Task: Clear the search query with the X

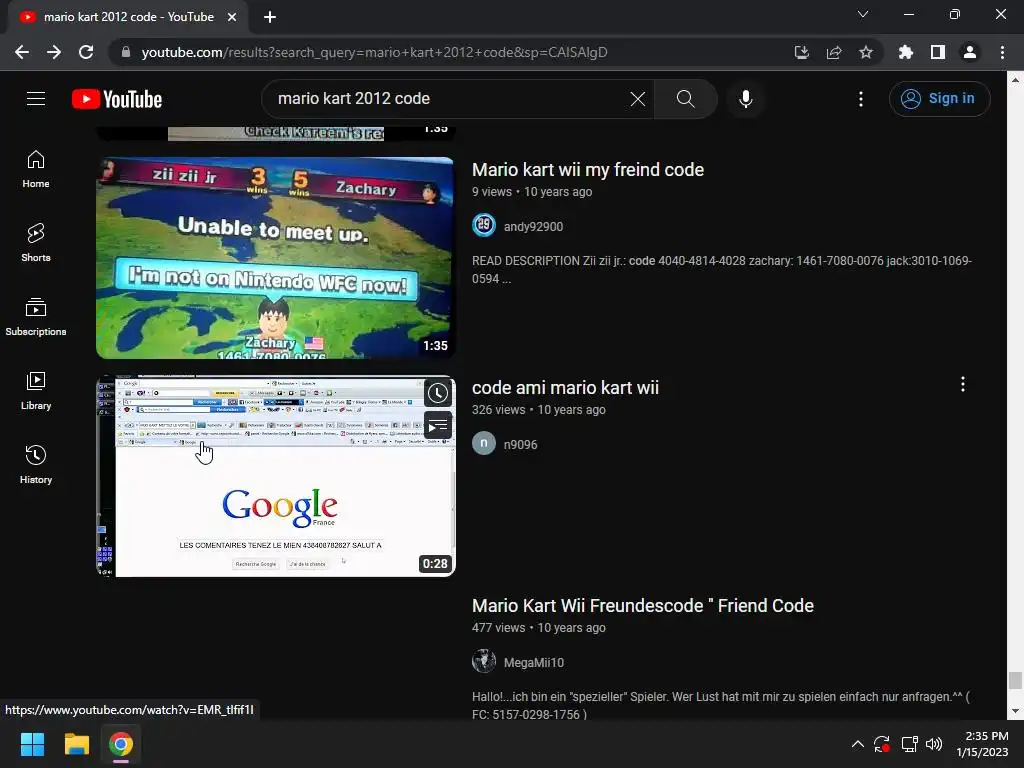Action: (x=637, y=99)
